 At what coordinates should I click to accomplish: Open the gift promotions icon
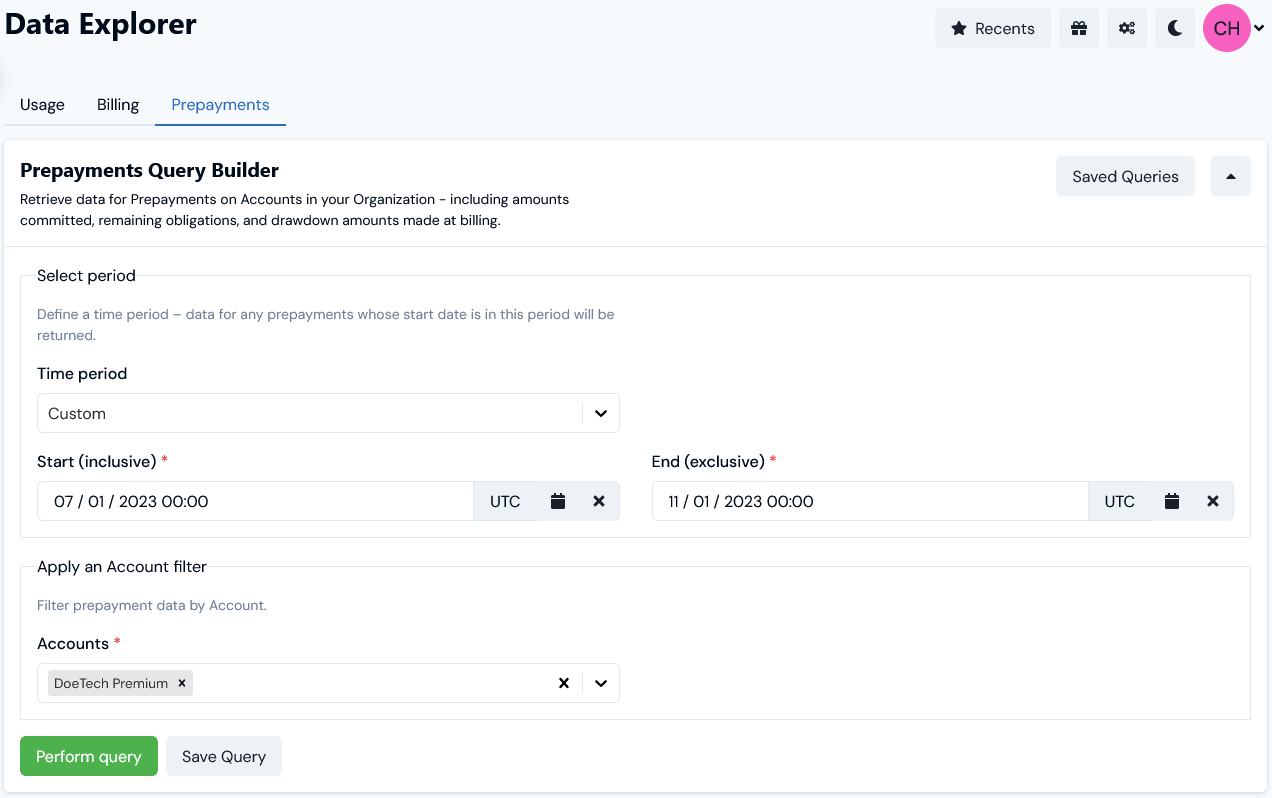click(x=1078, y=28)
